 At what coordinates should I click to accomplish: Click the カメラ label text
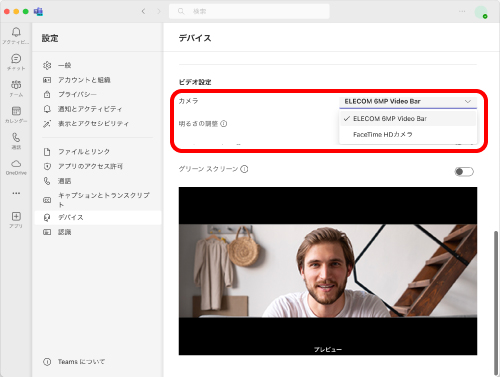188,101
